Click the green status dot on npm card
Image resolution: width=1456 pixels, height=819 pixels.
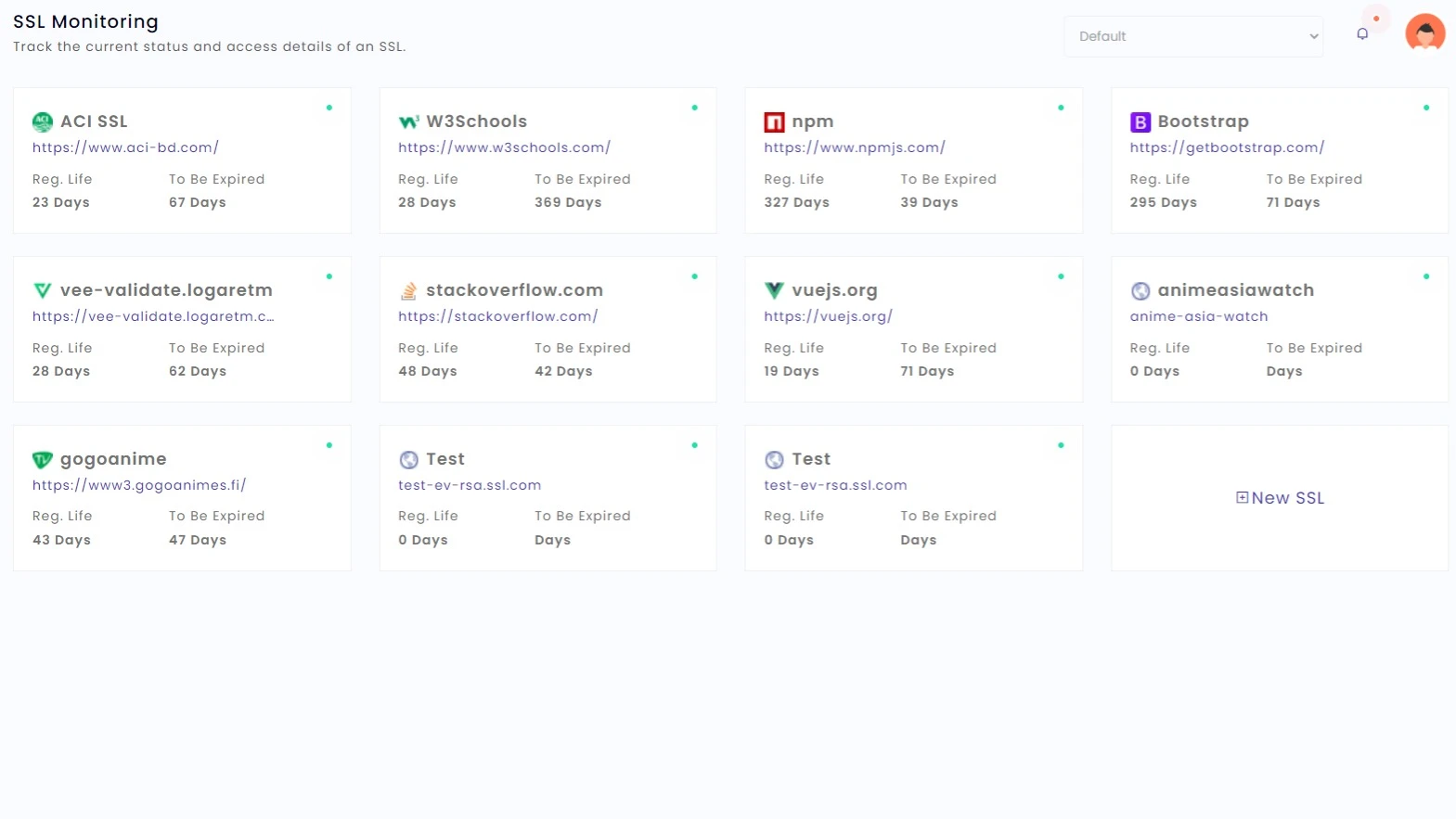[x=1061, y=108]
